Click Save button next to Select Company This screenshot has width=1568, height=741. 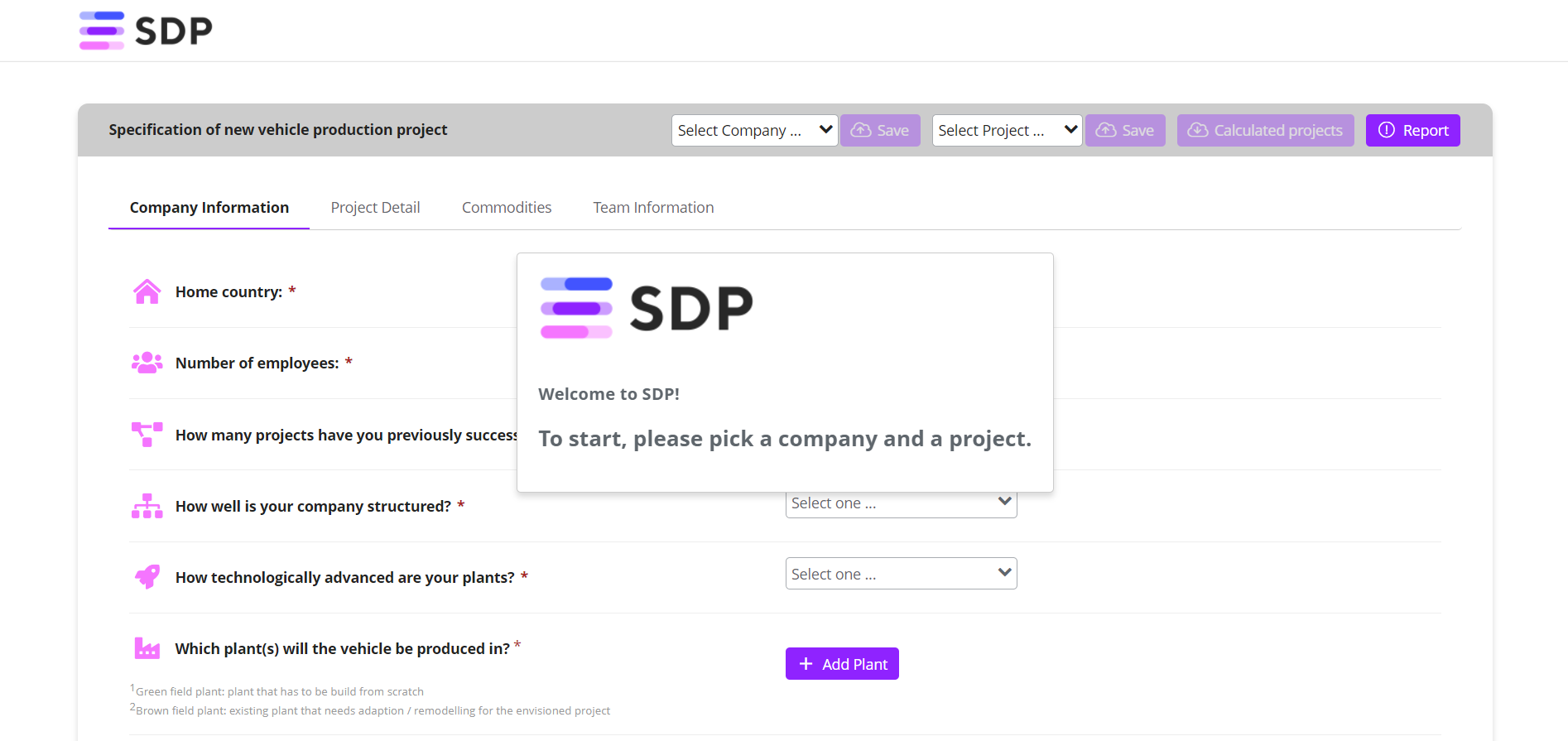pos(880,130)
